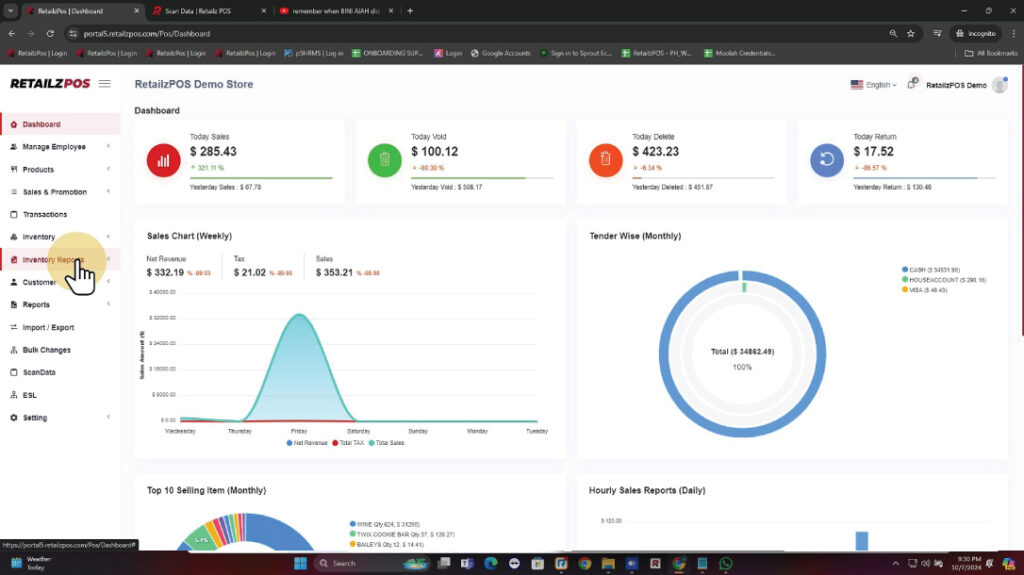
Task: Open the ScanData sidebar link
Action: (x=40, y=373)
